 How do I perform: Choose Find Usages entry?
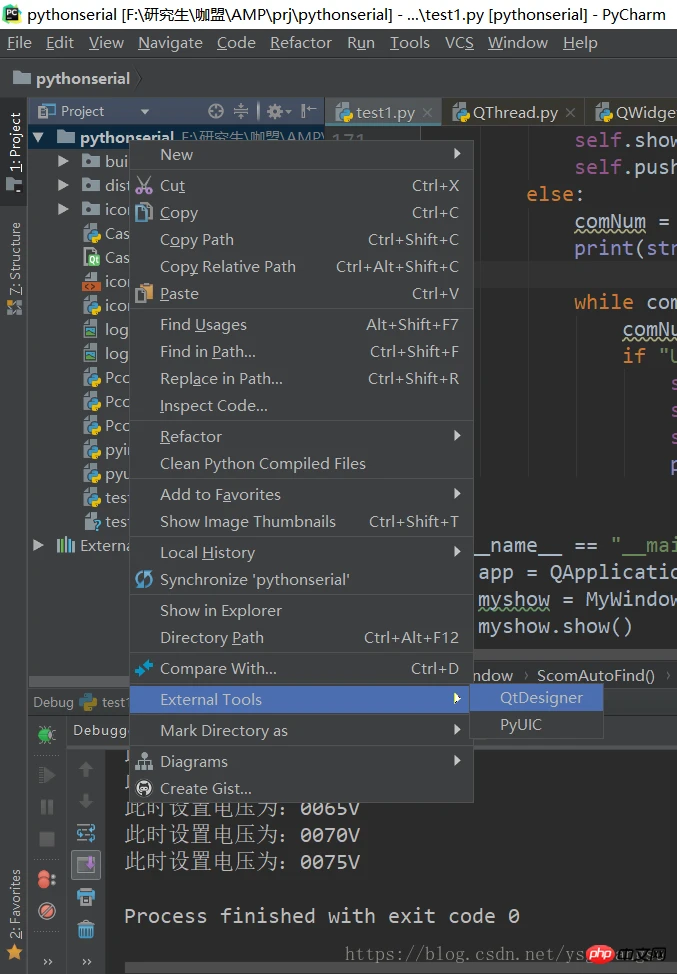[x=301, y=324]
